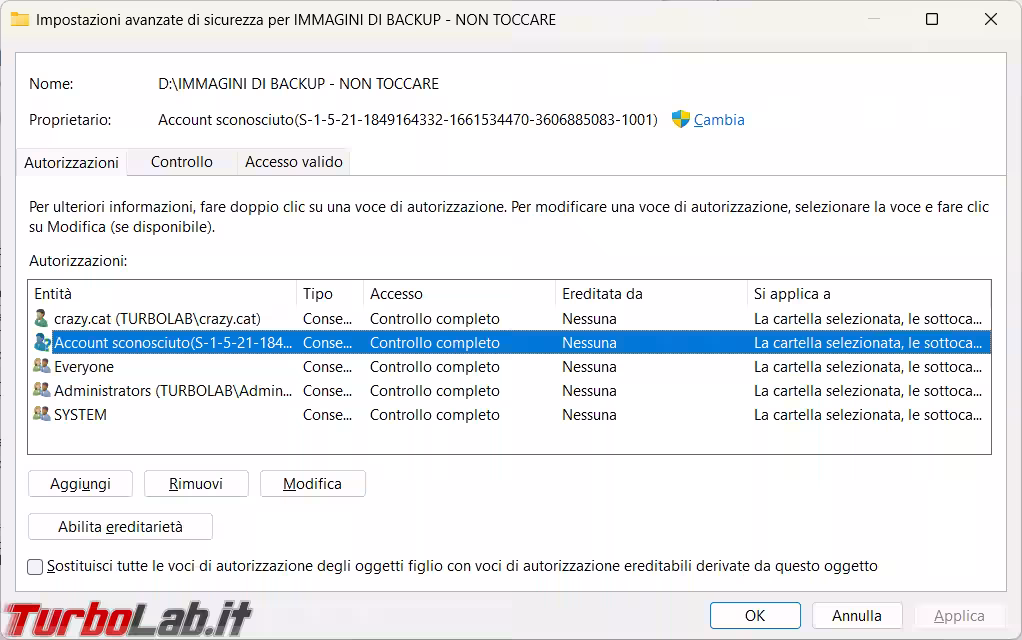Enable replacing child object permission entries checkbox
This screenshot has width=1022, height=640.
(x=36, y=567)
